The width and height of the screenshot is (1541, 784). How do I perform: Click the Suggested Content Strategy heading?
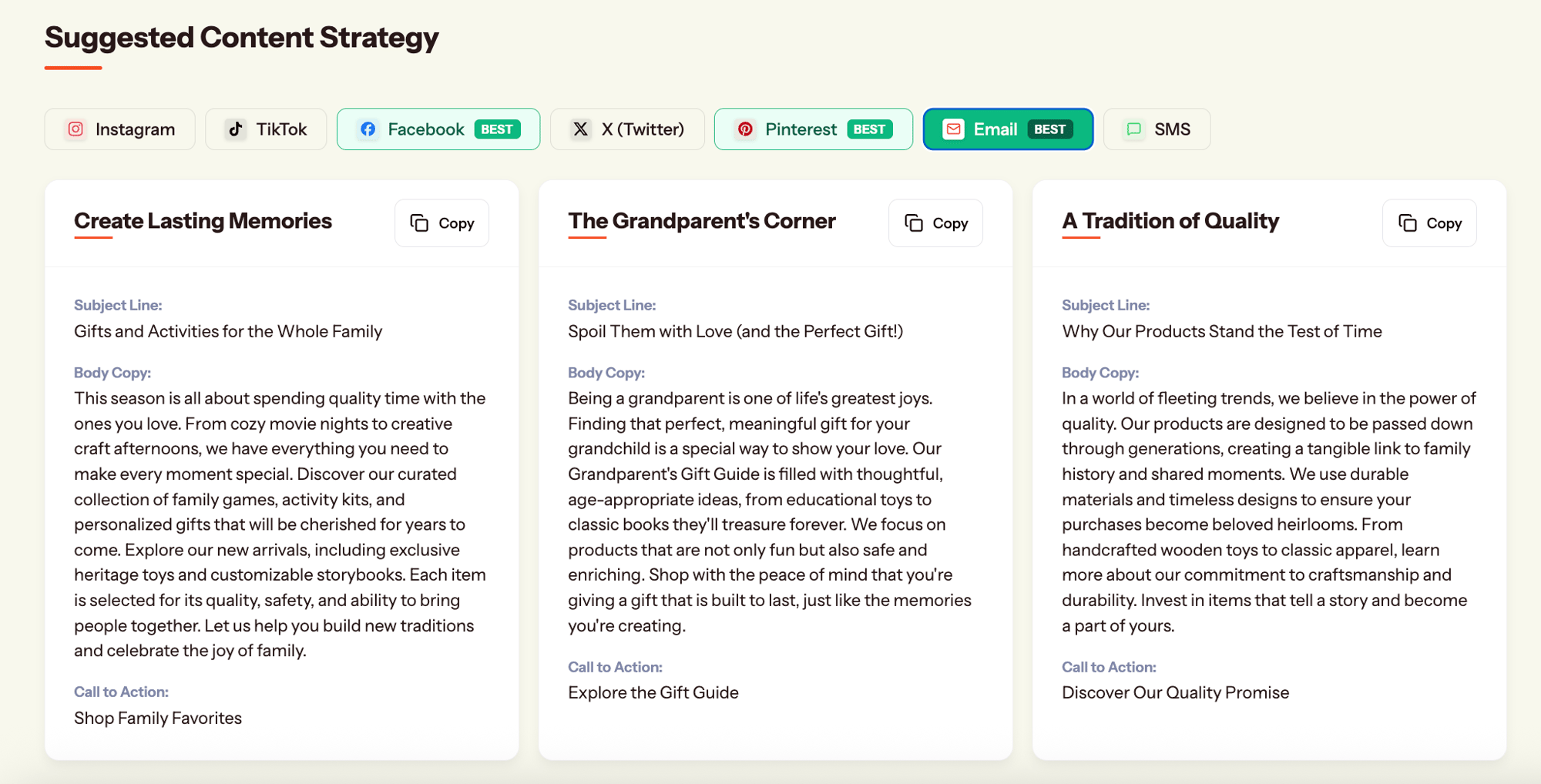[241, 38]
